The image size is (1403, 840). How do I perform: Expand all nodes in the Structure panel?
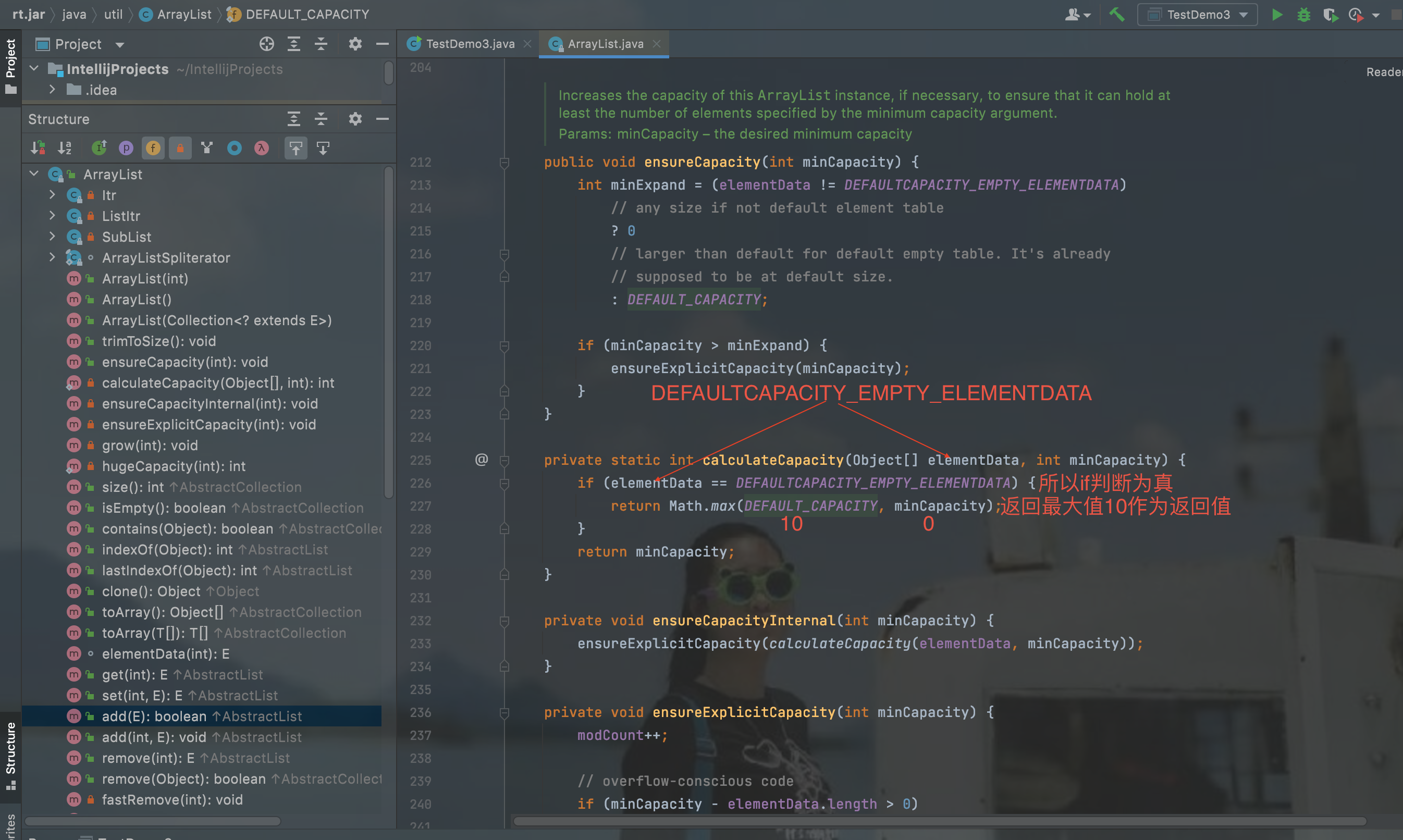pos(294,119)
